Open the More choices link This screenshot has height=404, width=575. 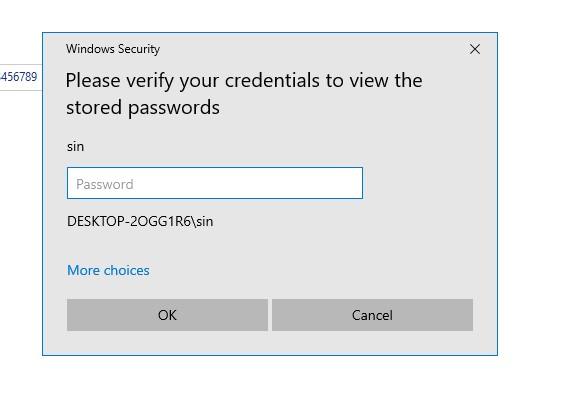[108, 271]
